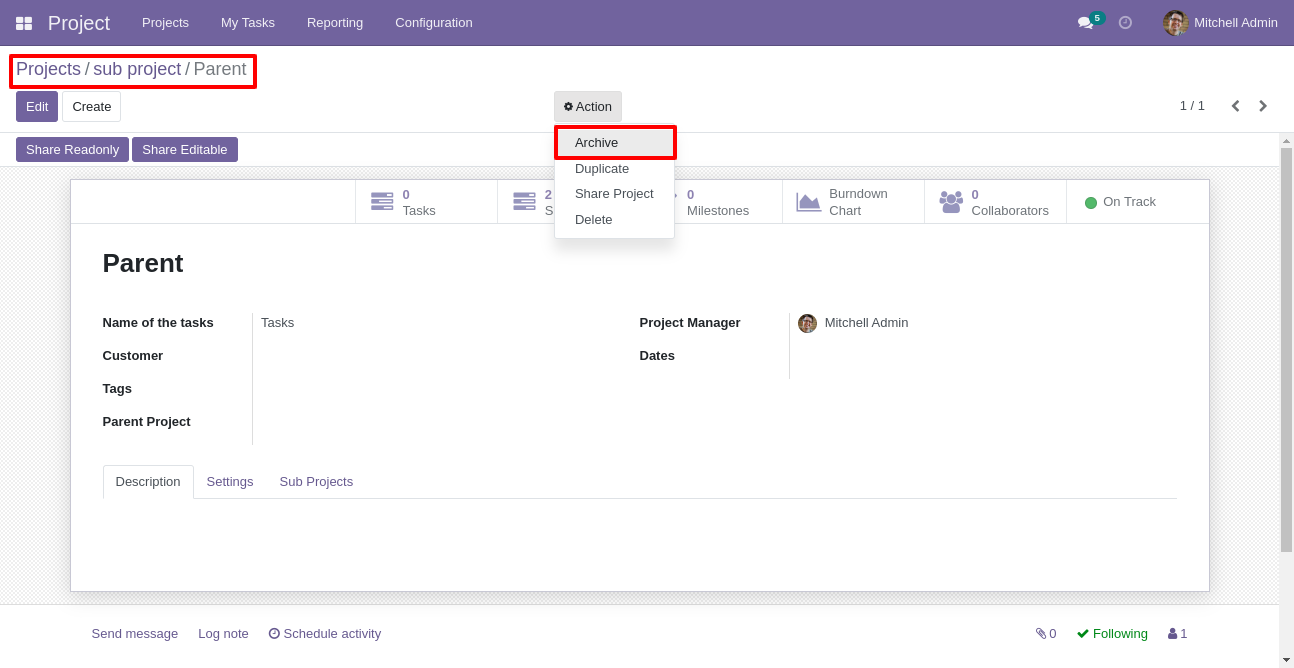Click the scrollbar up arrow
Image resolution: width=1294 pixels, height=668 pixels.
pyautogui.click(x=1286, y=140)
